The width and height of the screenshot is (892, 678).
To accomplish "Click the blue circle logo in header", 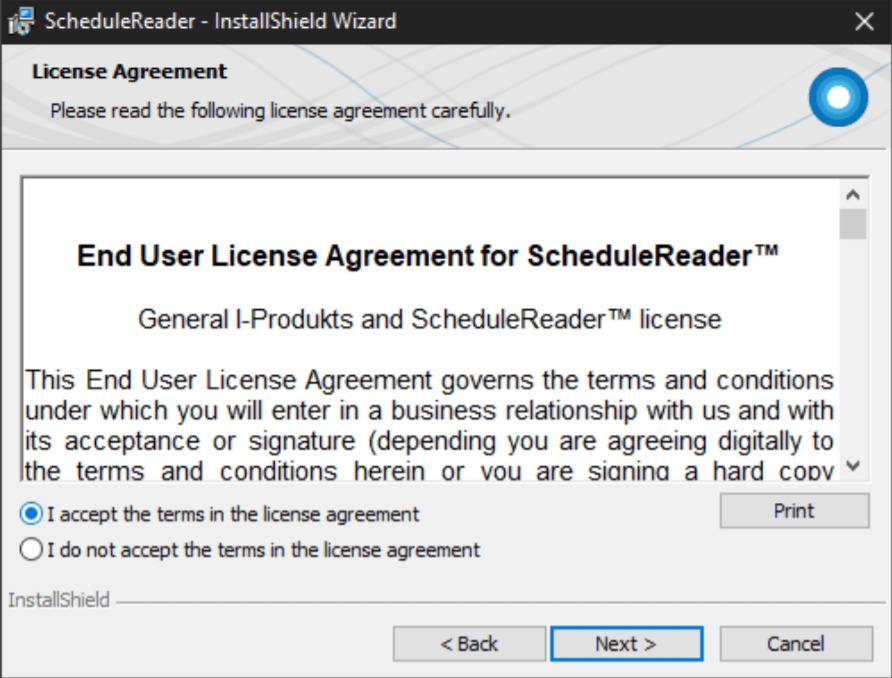I will pyautogui.click(x=839, y=97).
